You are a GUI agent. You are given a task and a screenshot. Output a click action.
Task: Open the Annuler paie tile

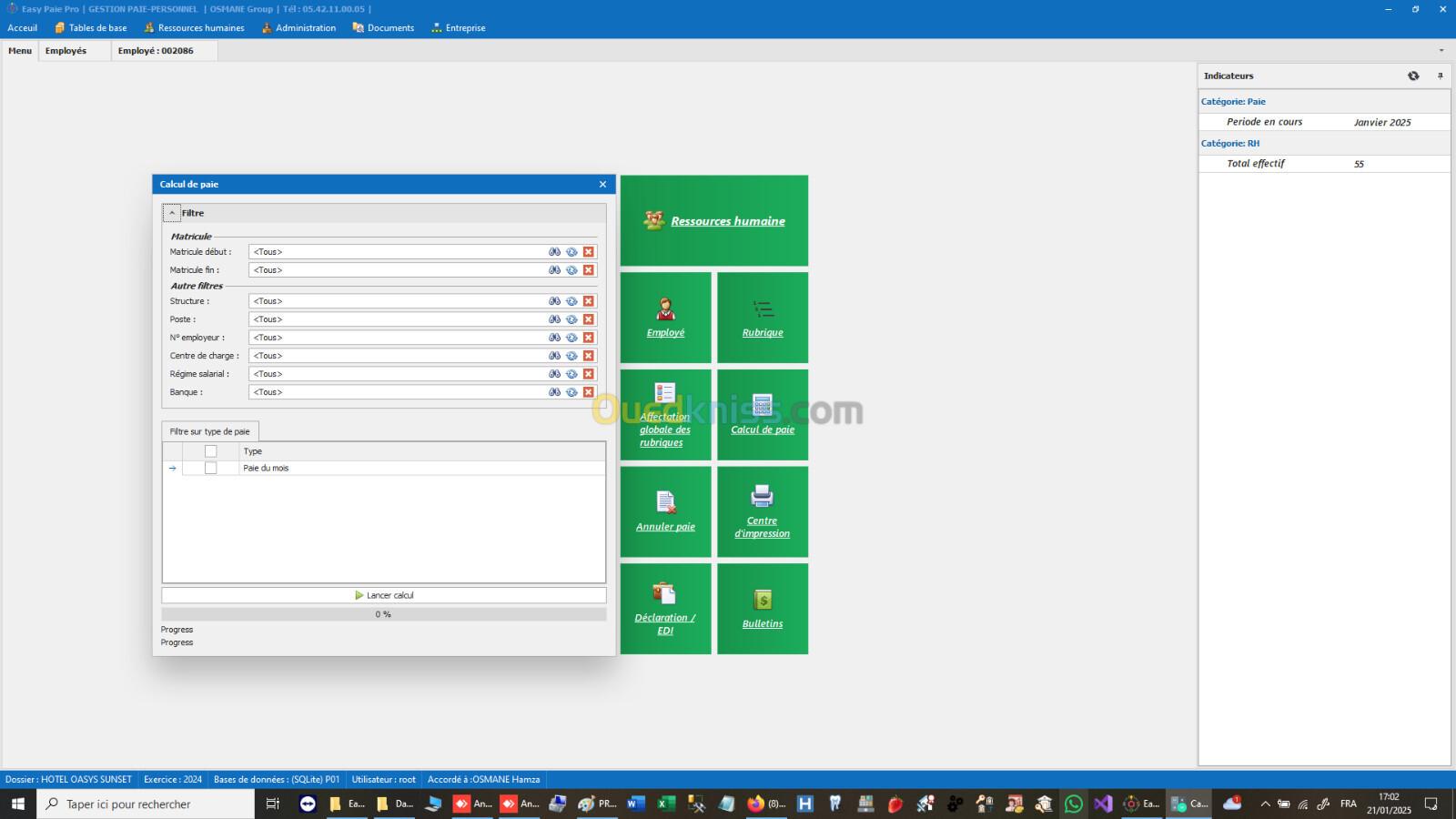(665, 511)
